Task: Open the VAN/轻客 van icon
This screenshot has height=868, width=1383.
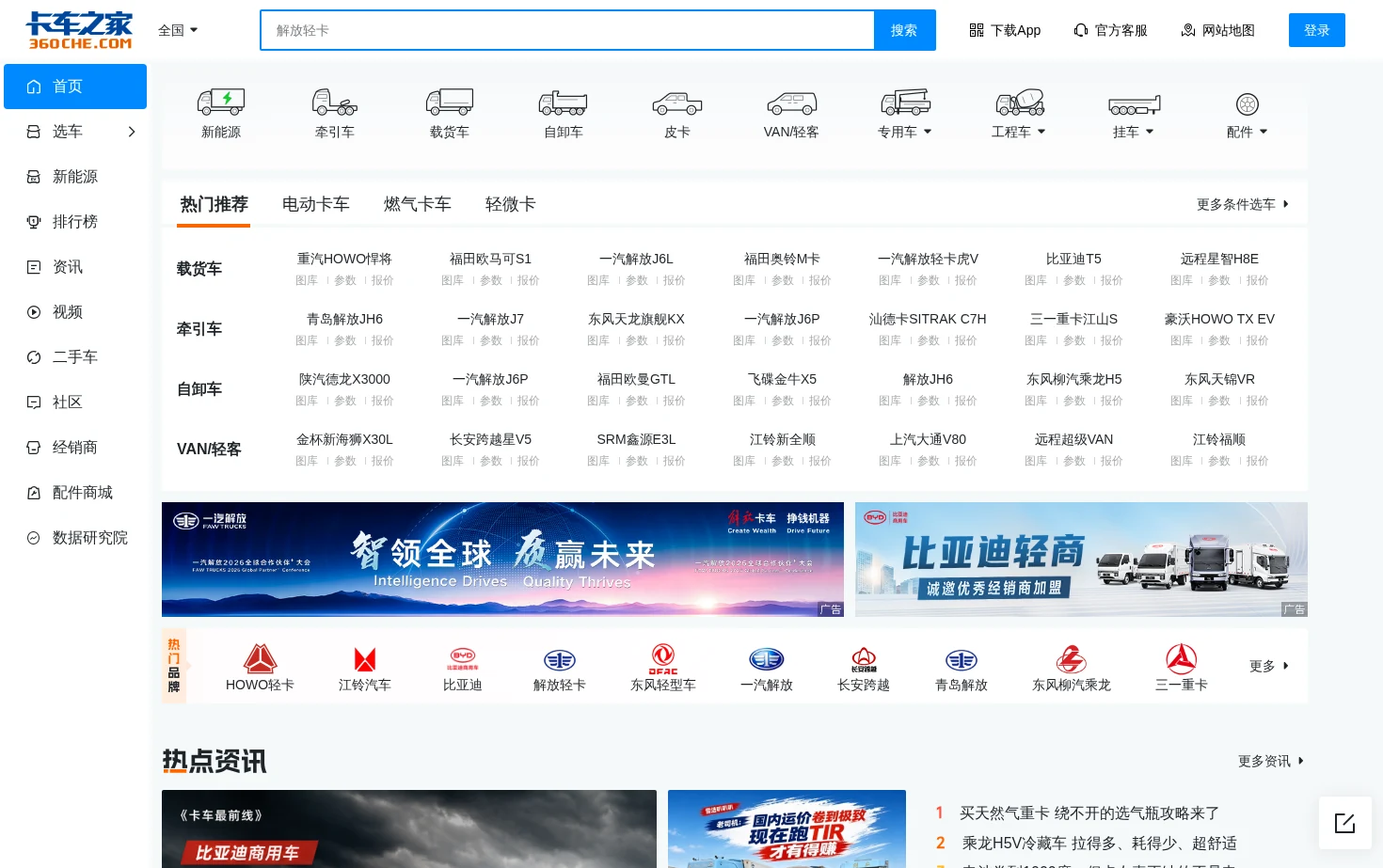Action: tap(791, 103)
